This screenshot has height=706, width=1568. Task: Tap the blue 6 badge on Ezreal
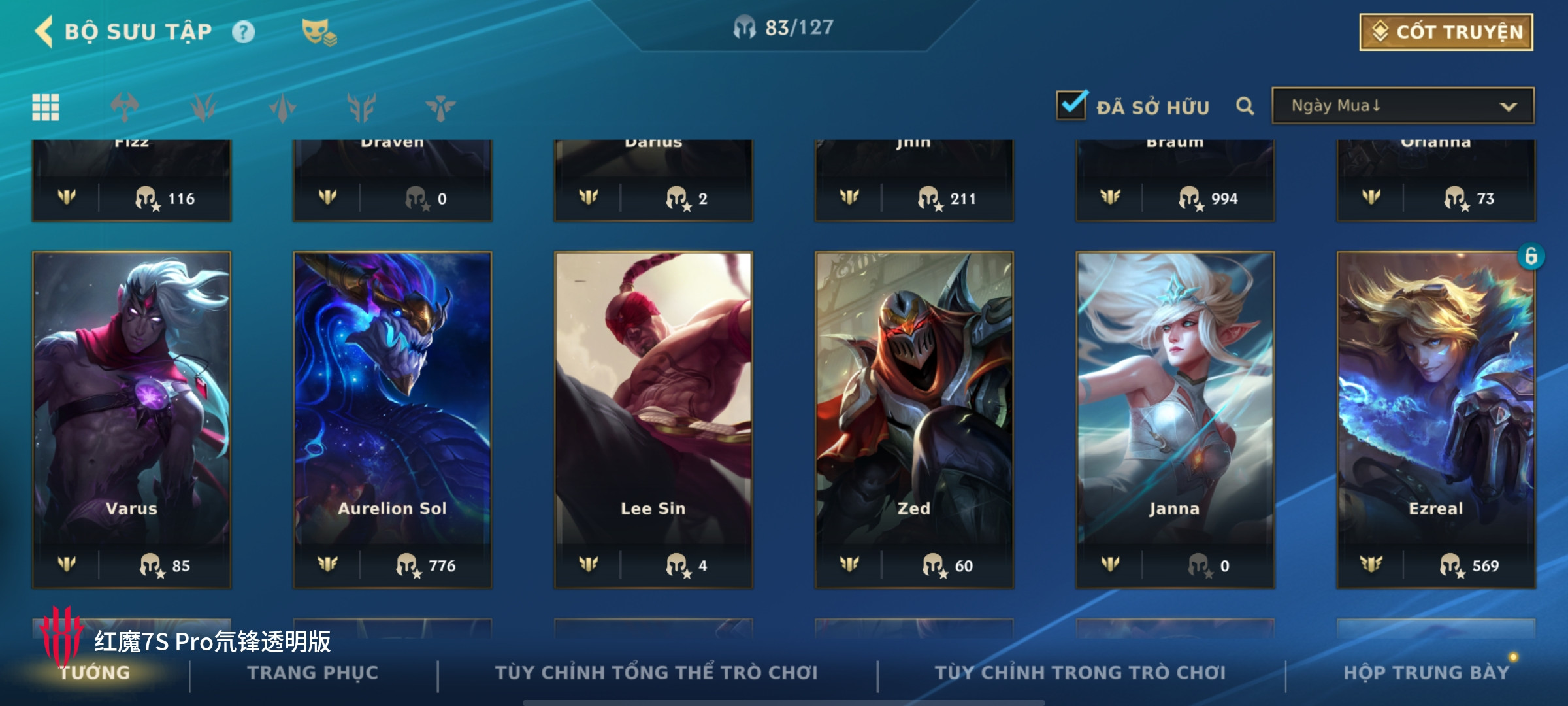(x=1531, y=256)
